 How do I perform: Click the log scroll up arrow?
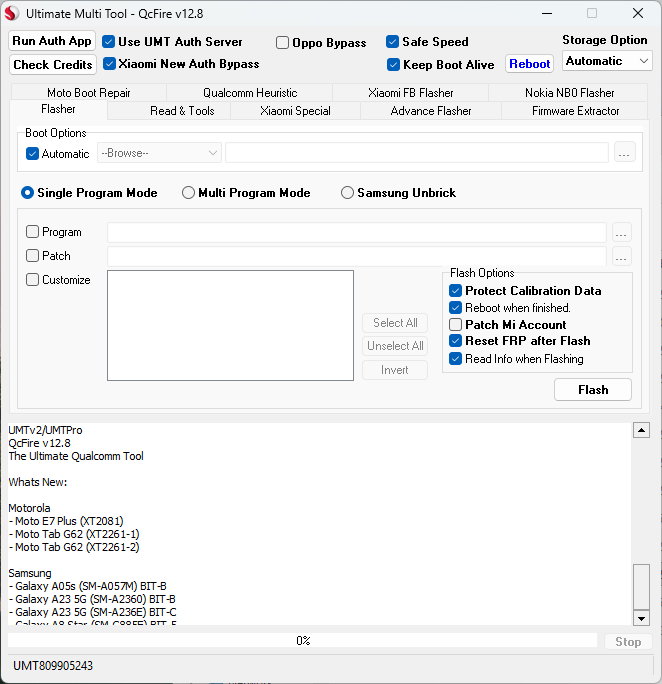[641, 430]
